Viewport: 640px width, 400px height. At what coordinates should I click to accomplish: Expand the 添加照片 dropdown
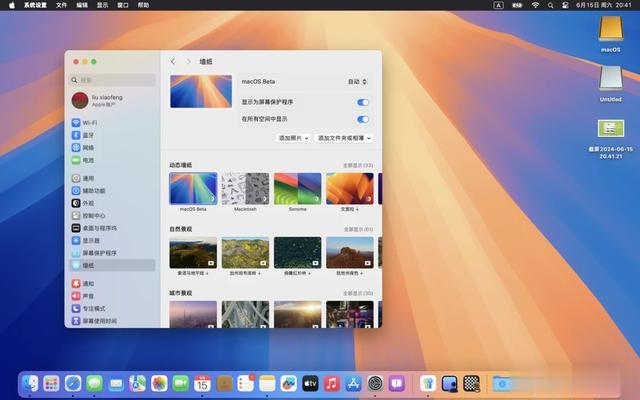[293, 138]
